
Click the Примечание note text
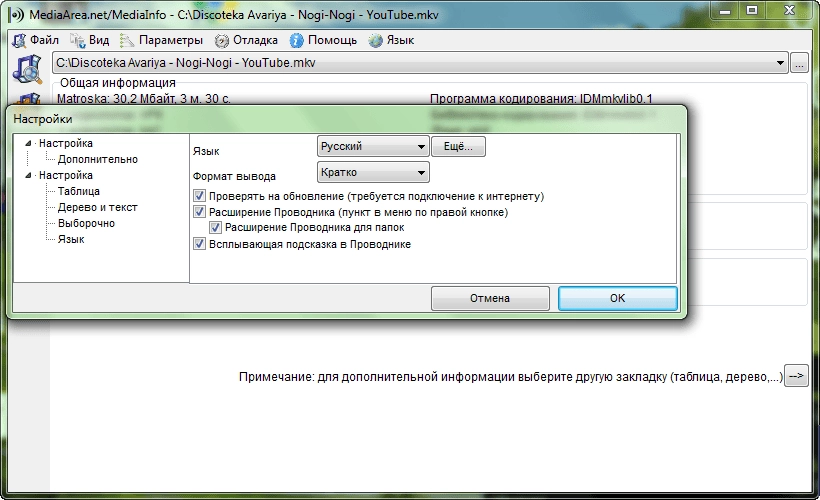coord(511,377)
